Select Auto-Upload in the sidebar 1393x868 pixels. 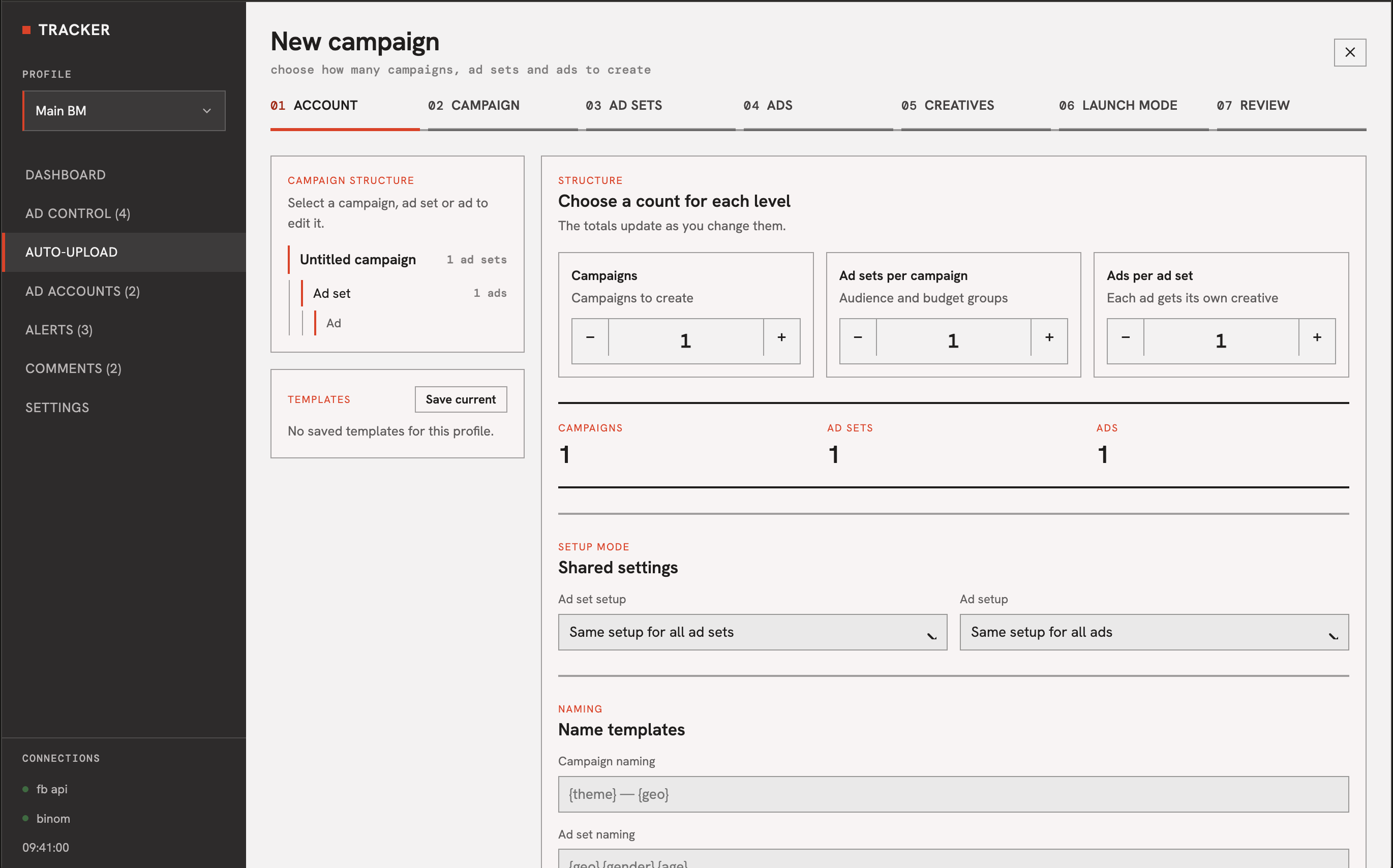[124, 252]
